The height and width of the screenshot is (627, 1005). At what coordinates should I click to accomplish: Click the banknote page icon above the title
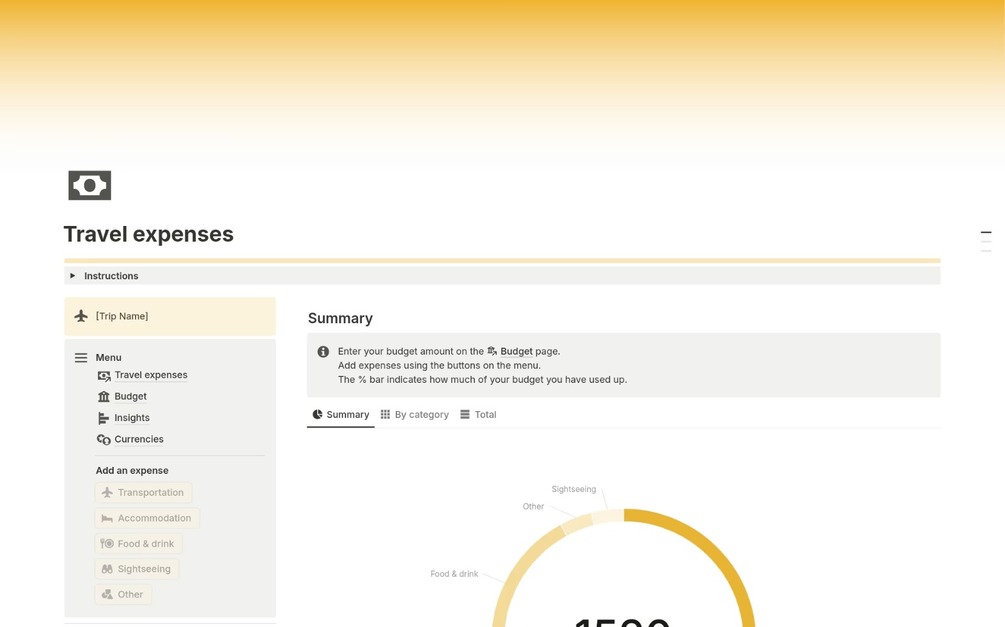90,185
